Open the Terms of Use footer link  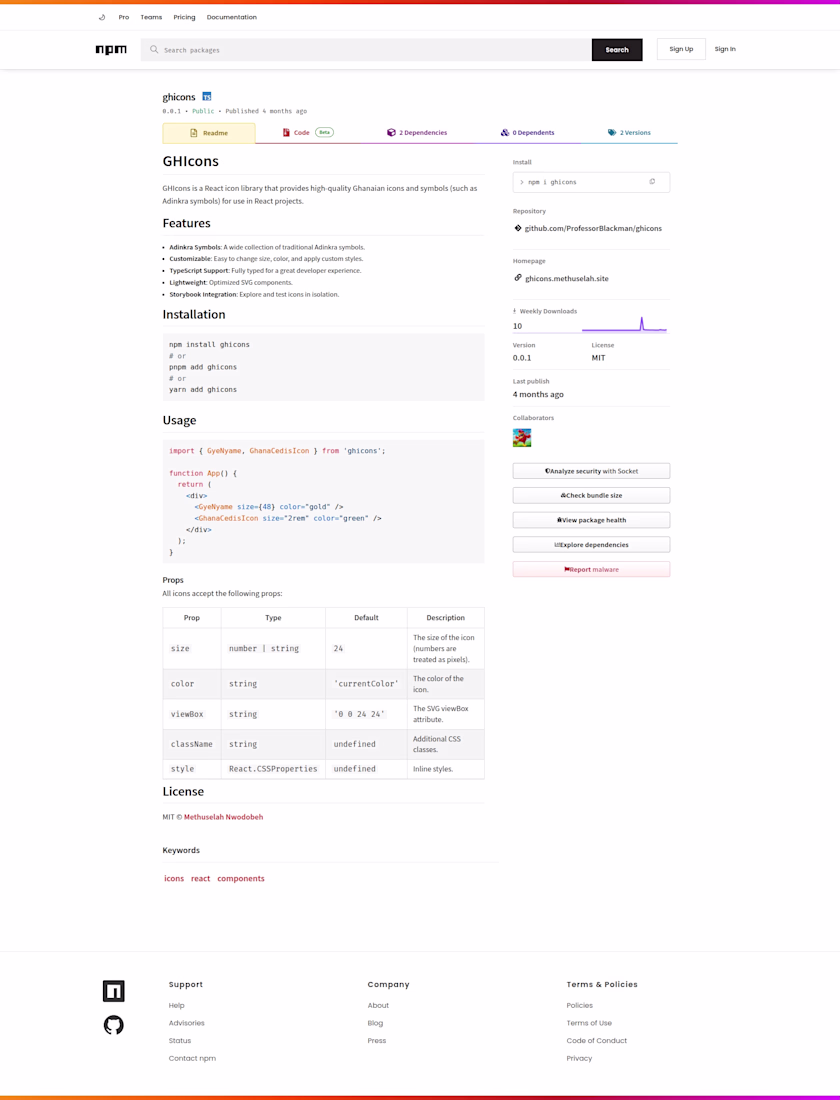pos(589,1023)
